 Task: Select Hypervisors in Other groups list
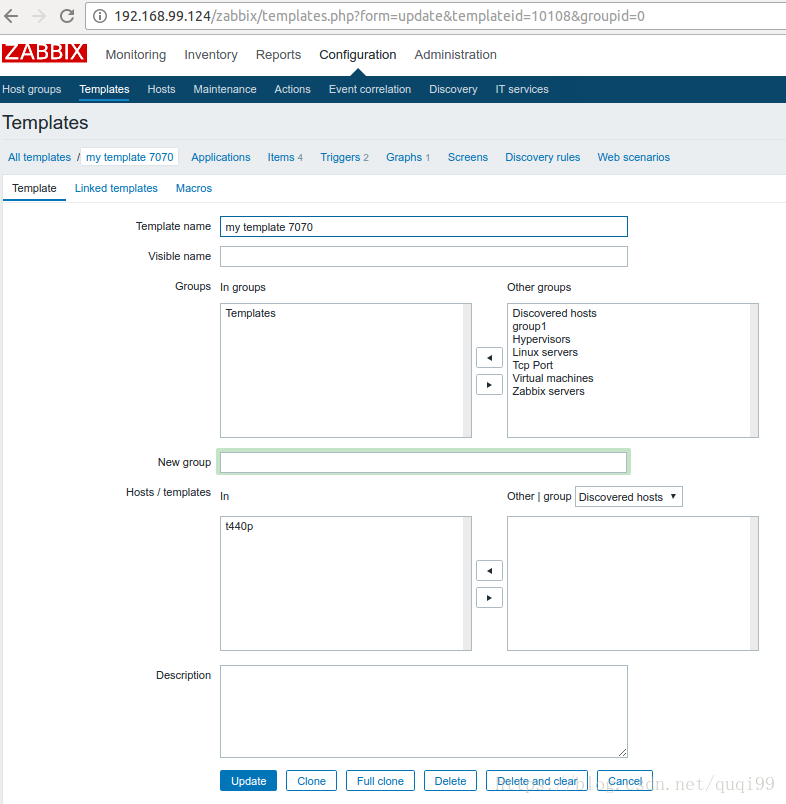(541, 339)
